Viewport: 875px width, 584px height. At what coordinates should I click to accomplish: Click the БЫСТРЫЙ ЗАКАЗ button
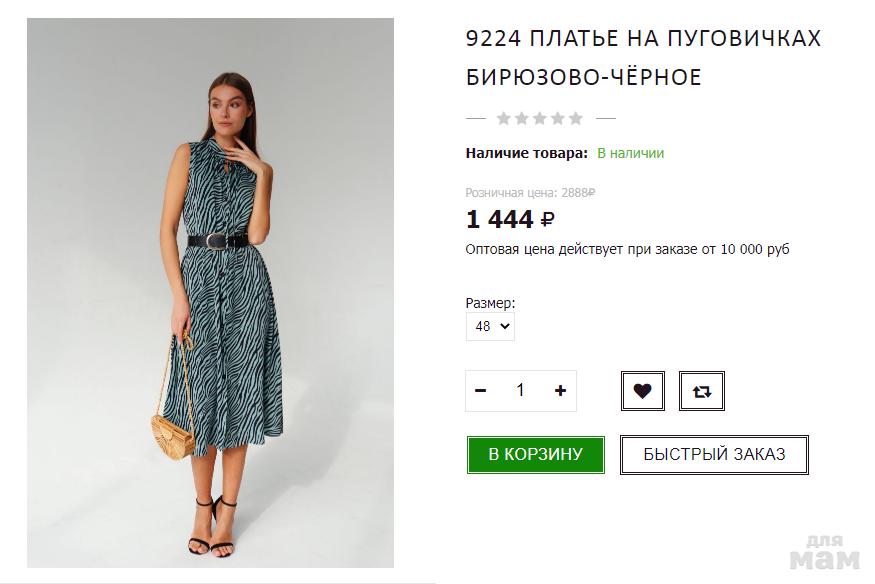point(714,454)
